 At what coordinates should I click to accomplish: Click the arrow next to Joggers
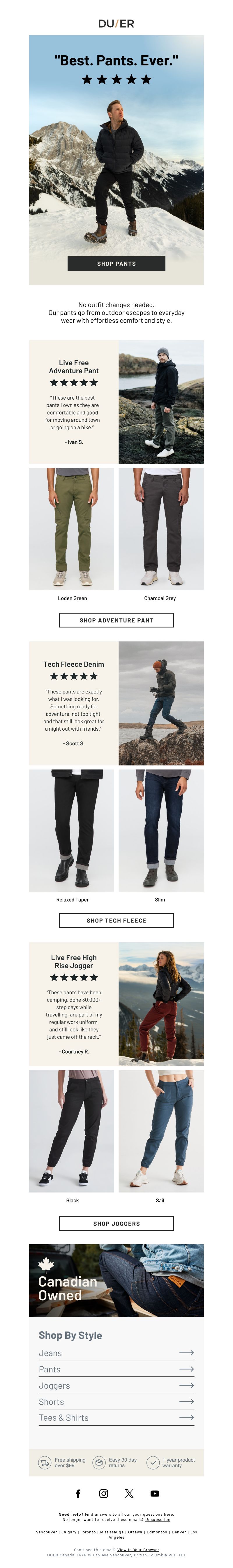pos(187,1385)
